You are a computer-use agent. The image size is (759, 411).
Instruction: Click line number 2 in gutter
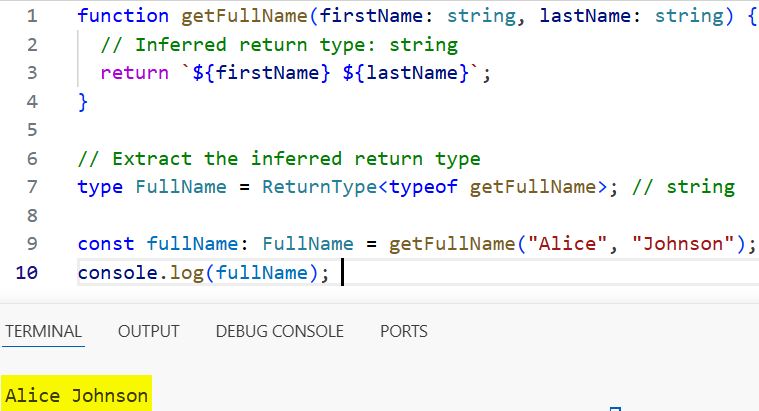(32, 45)
